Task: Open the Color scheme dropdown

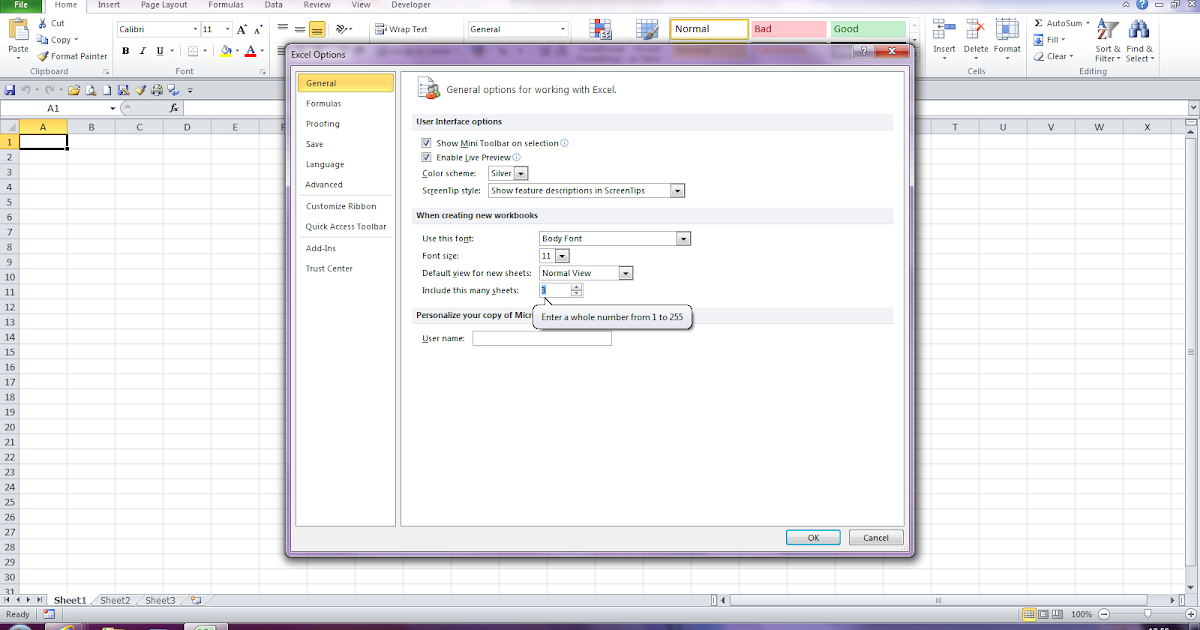Action: 520,173
